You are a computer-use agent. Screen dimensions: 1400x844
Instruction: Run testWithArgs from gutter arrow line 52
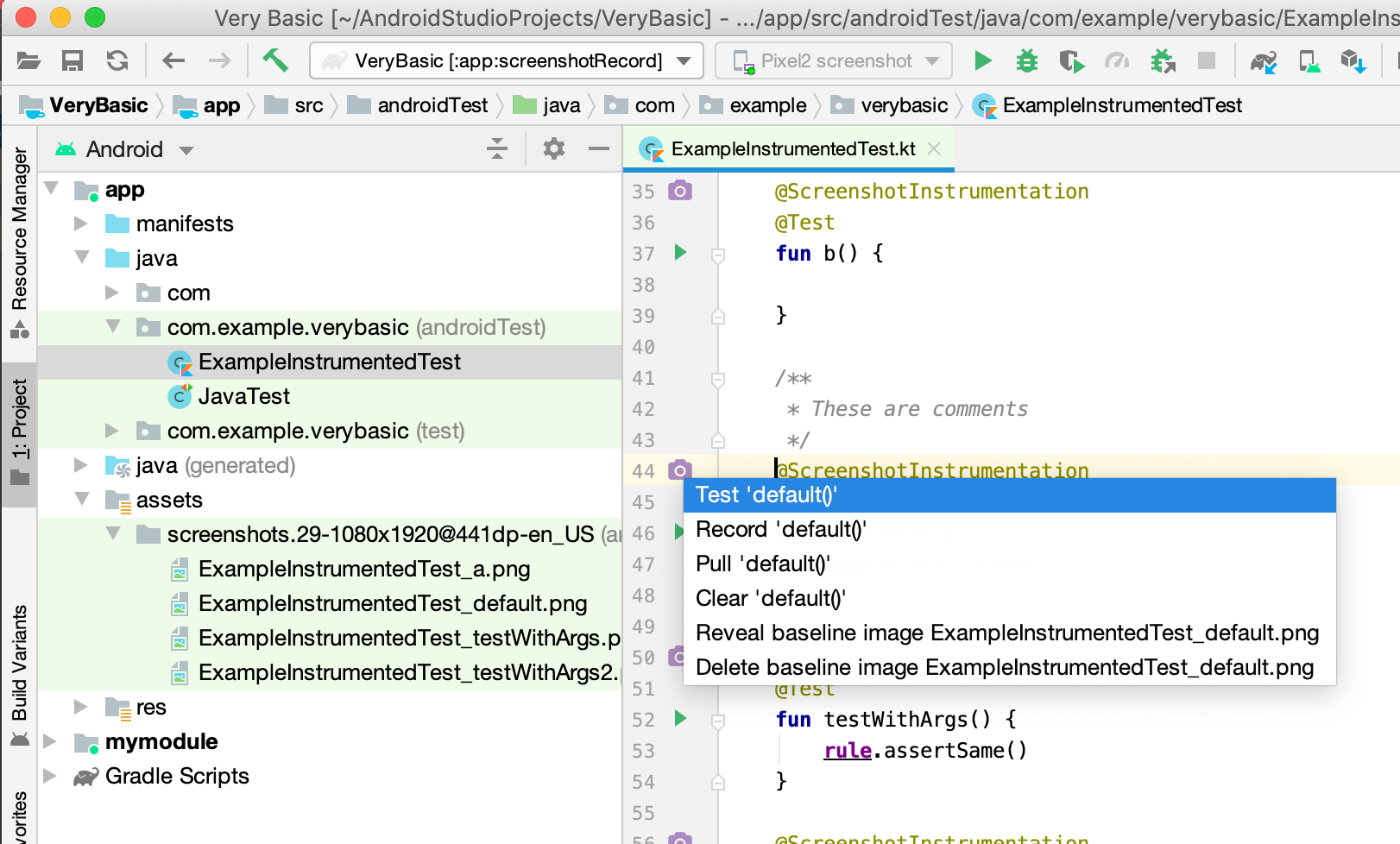[680, 718]
